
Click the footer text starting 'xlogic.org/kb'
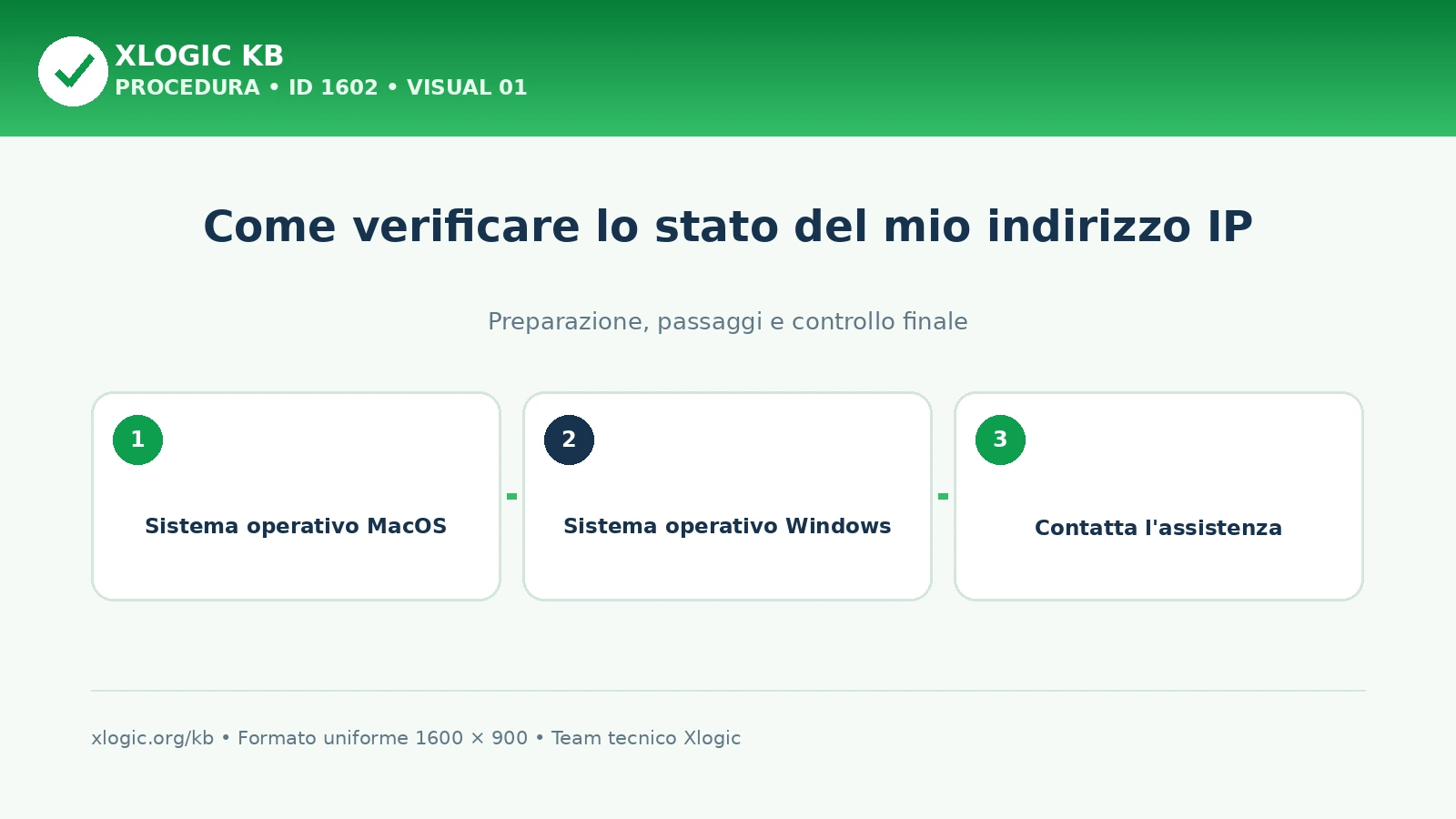point(416,738)
